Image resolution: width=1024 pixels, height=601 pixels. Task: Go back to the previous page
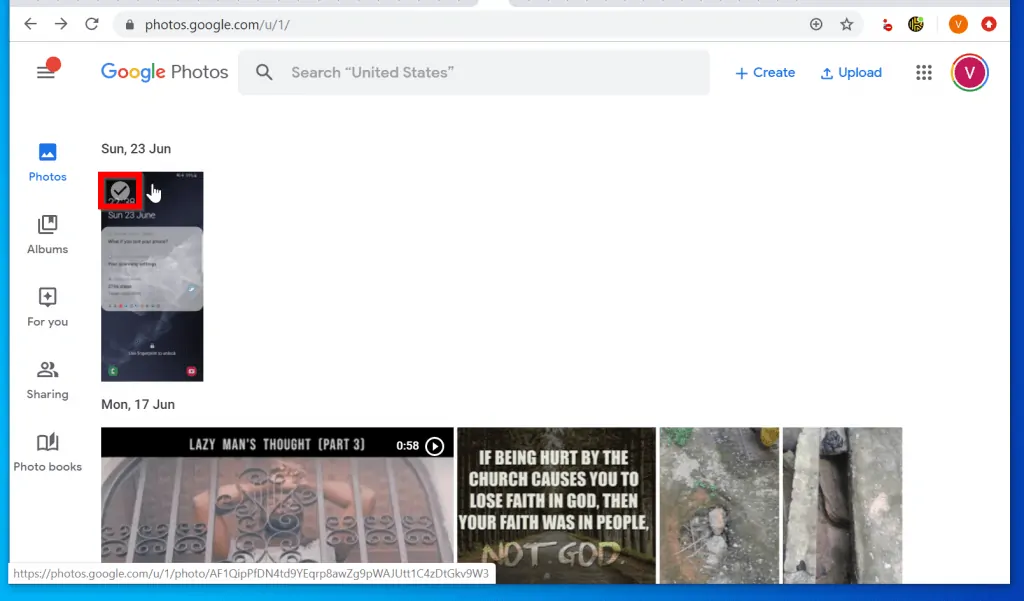pos(31,24)
